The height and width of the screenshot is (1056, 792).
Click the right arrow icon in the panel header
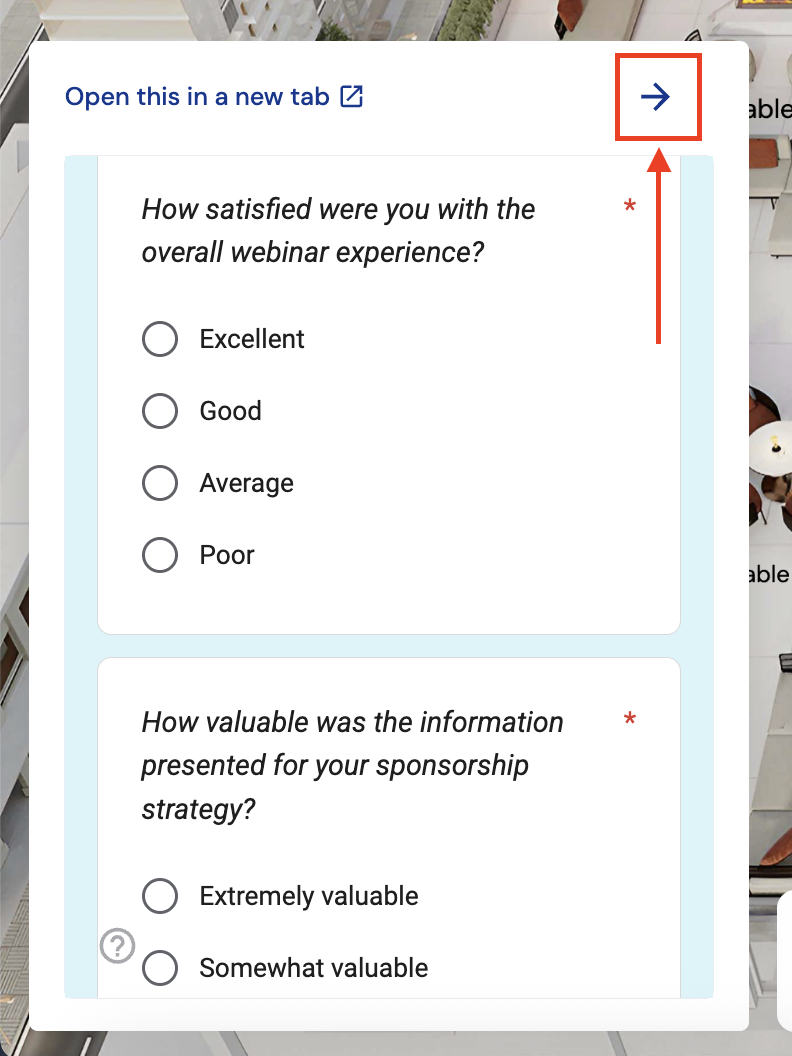(x=656, y=97)
